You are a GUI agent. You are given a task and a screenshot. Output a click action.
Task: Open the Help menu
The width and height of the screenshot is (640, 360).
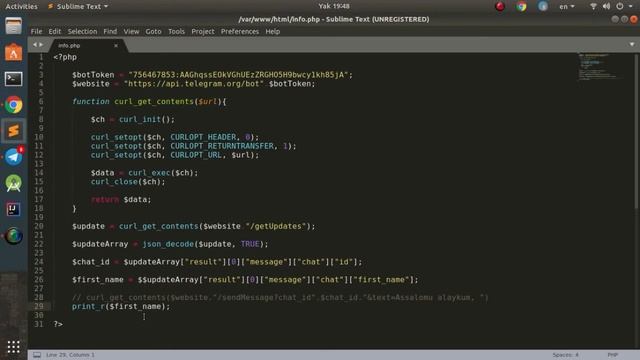pos(272,31)
